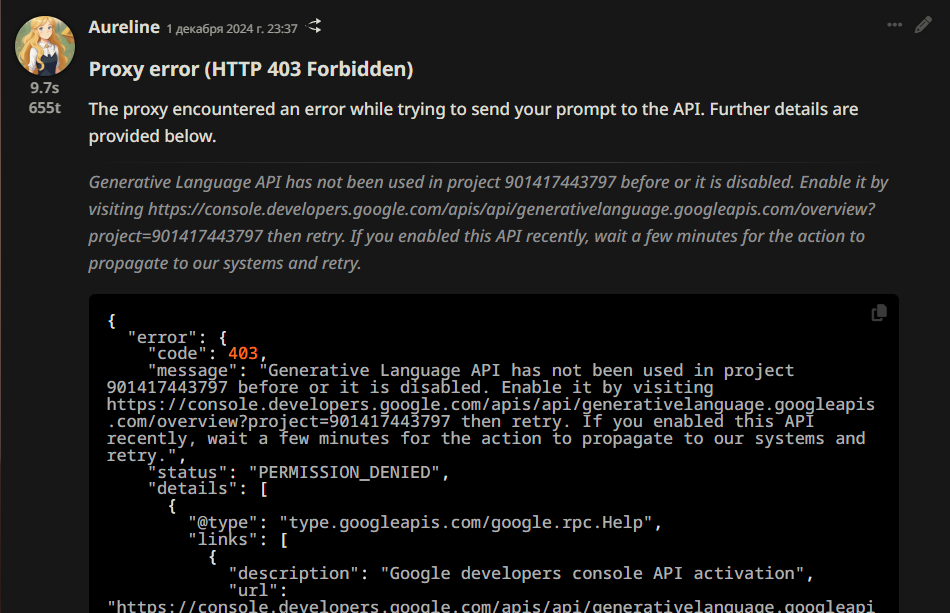Click the type.googleapis.com/google.rpc.Help value
This screenshot has width=950, height=613.
(x=465, y=522)
